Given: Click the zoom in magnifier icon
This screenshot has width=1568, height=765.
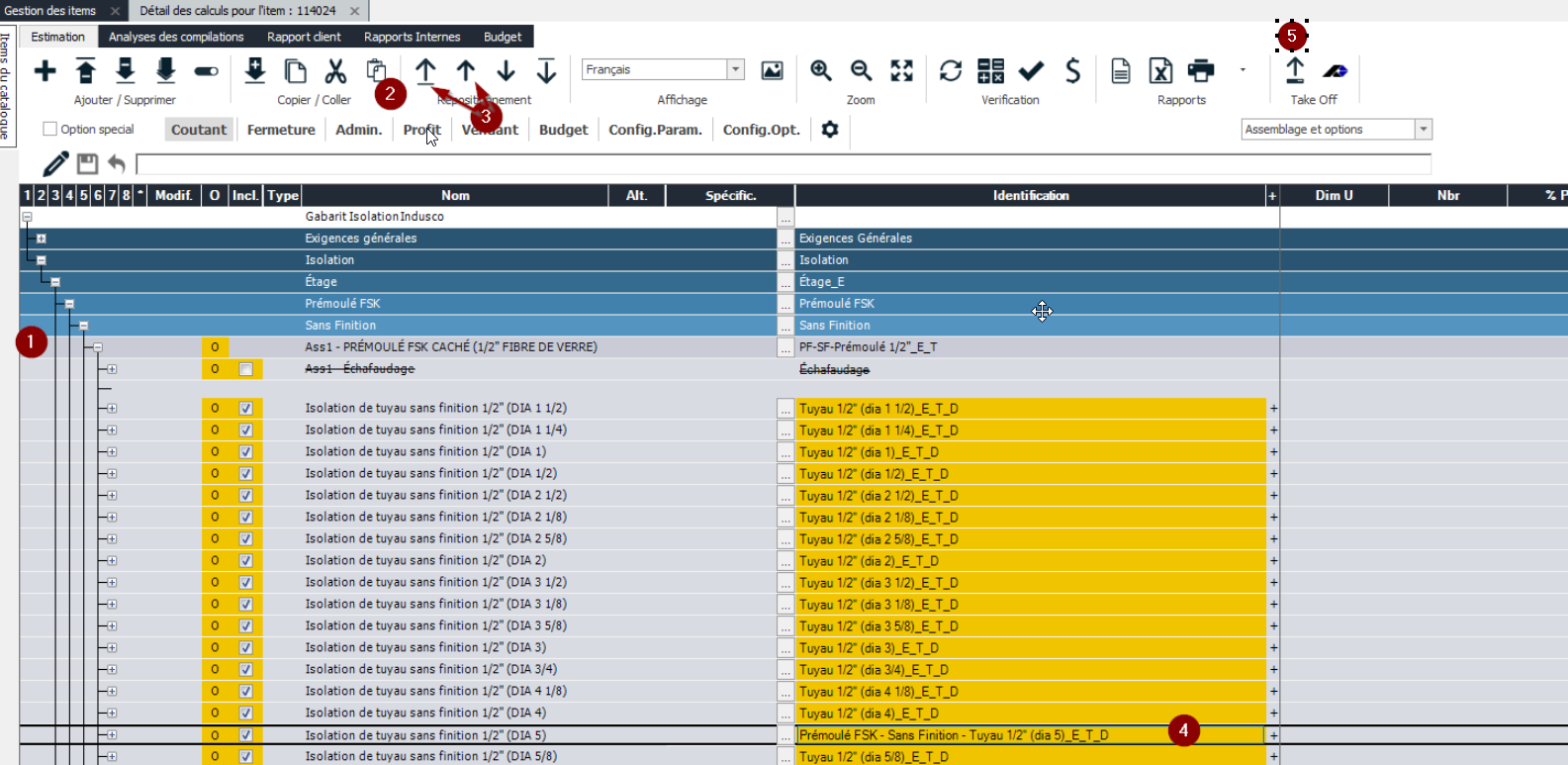Looking at the screenshot, I should tap(820, 71).
